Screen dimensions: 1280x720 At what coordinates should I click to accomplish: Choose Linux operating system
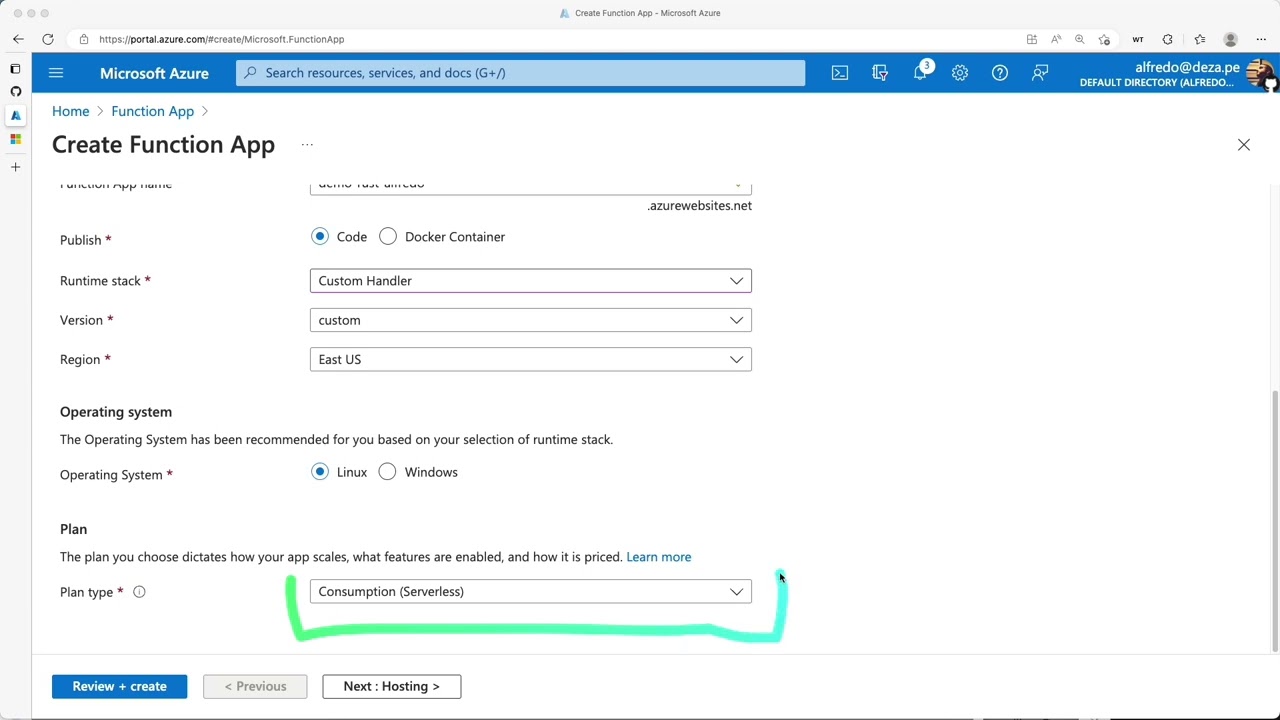coord(320,472)
